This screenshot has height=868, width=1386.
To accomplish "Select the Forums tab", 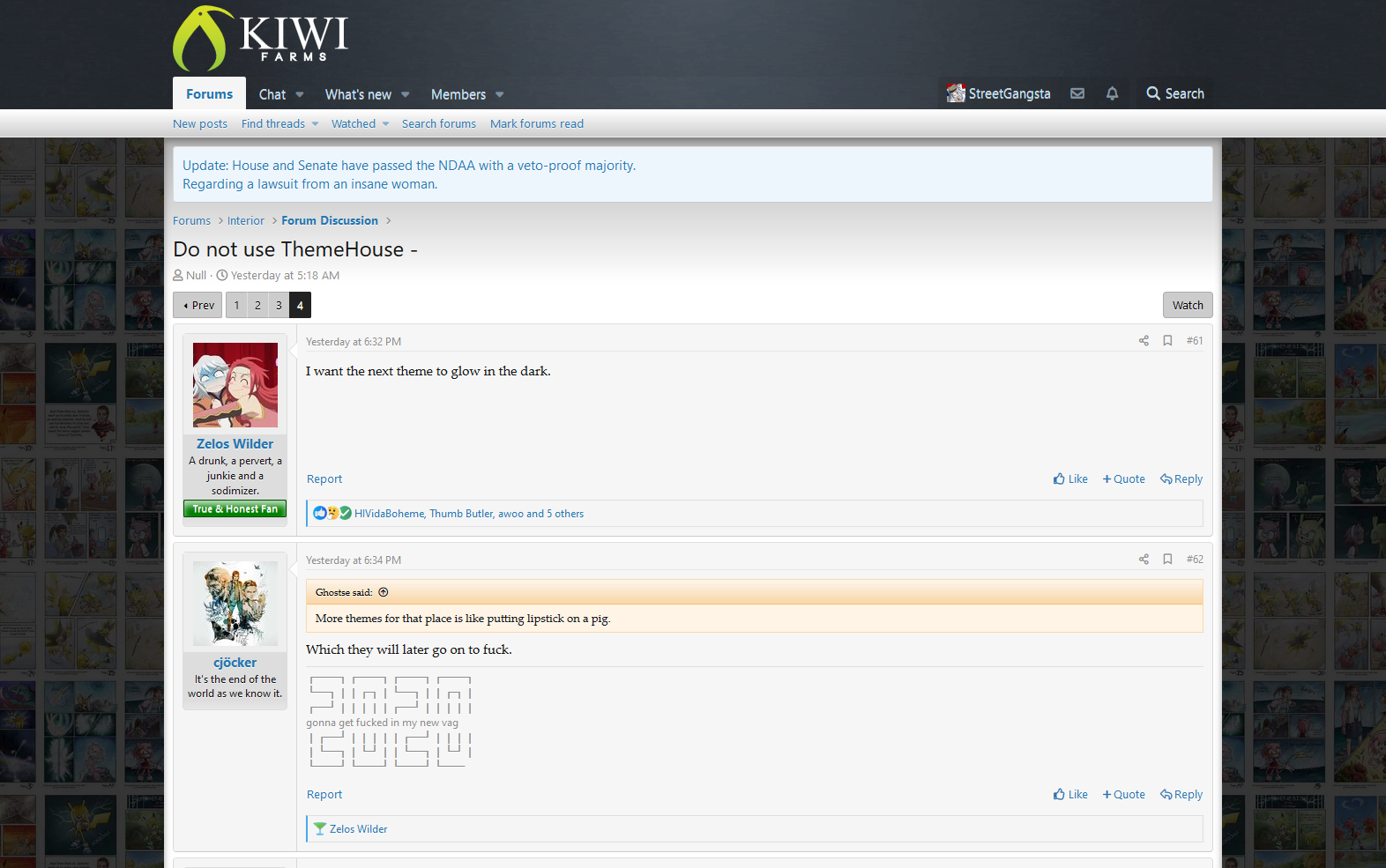I will pyautogui.click(x=209, y=93).
